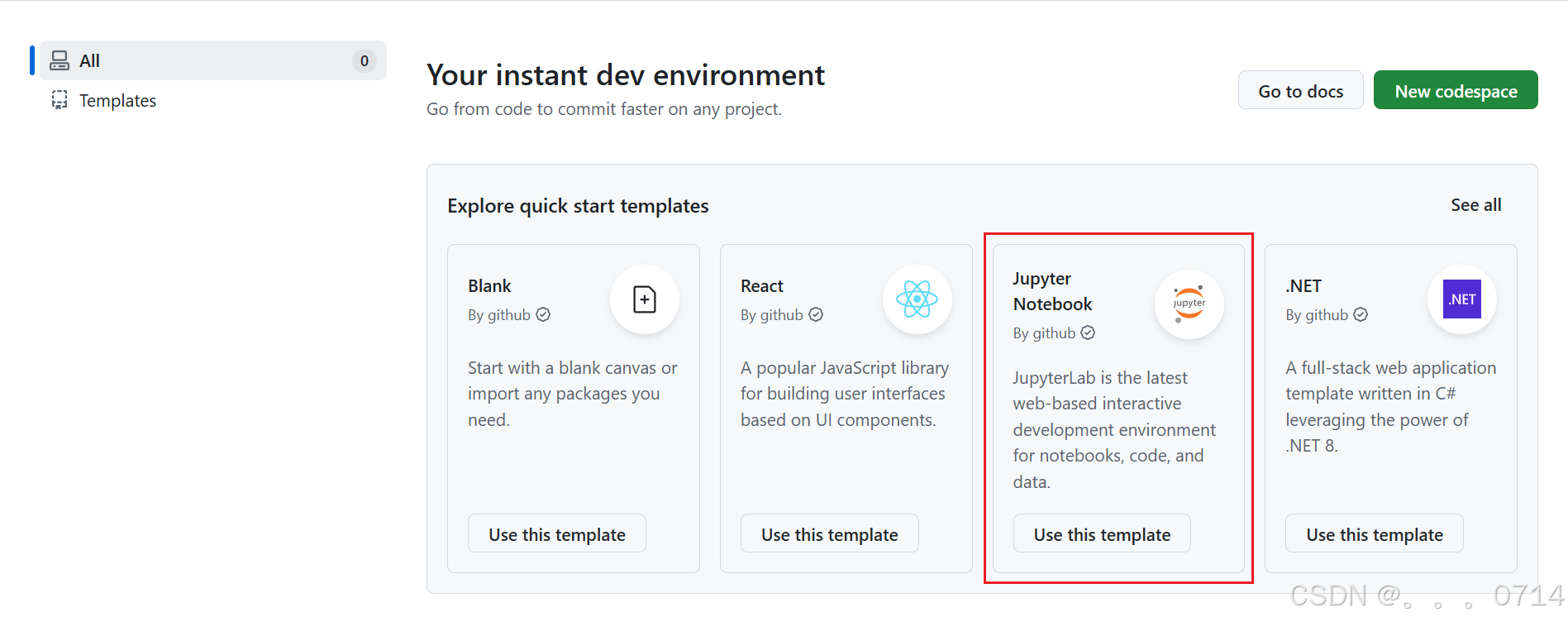This screenshot has height=622, width=1568.
Task: Click verified badge on the React card
Action: click(816, 314)
